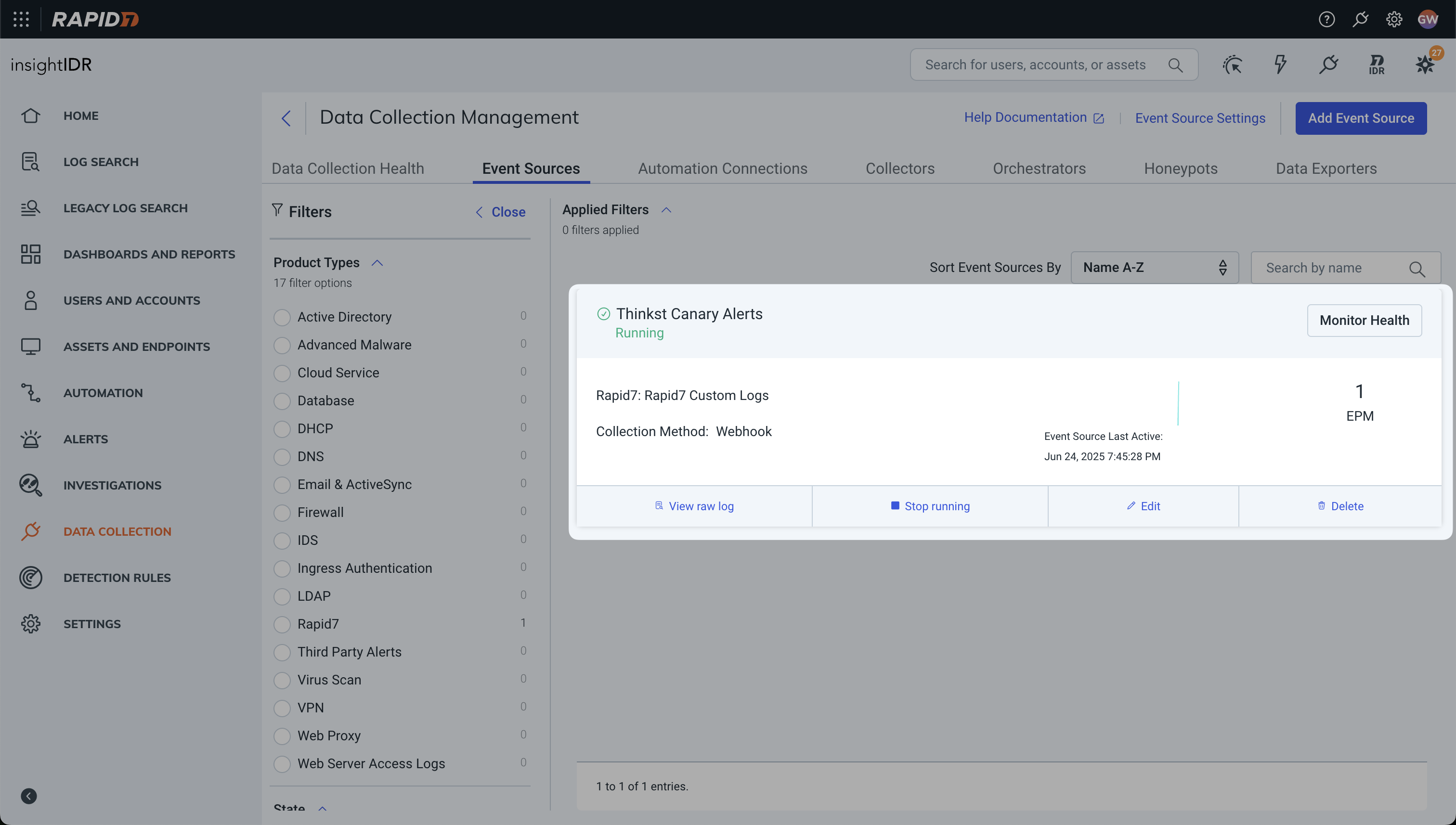
Task: Open the Data Collection sidebar item
Action: [x=117, y=531]
